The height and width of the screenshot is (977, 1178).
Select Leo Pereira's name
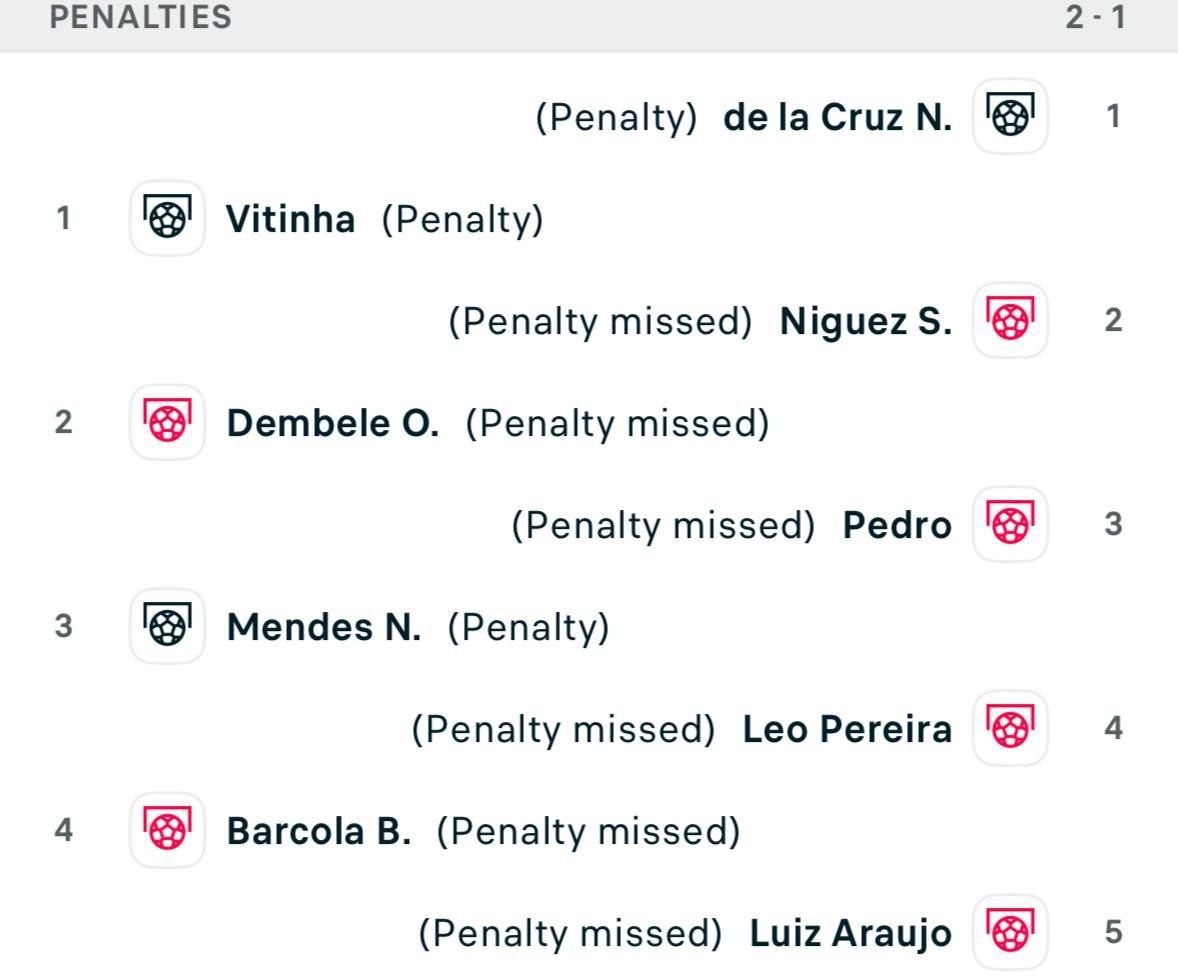[x=847, y=729]
